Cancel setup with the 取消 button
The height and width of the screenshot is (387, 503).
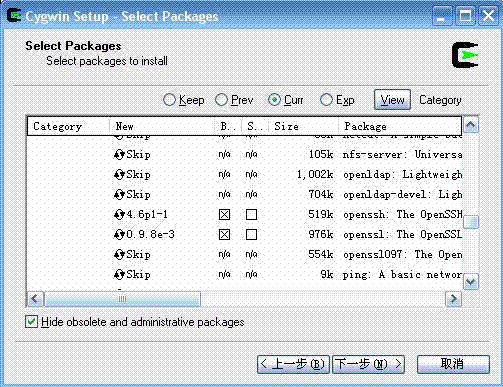coord(453,364)
